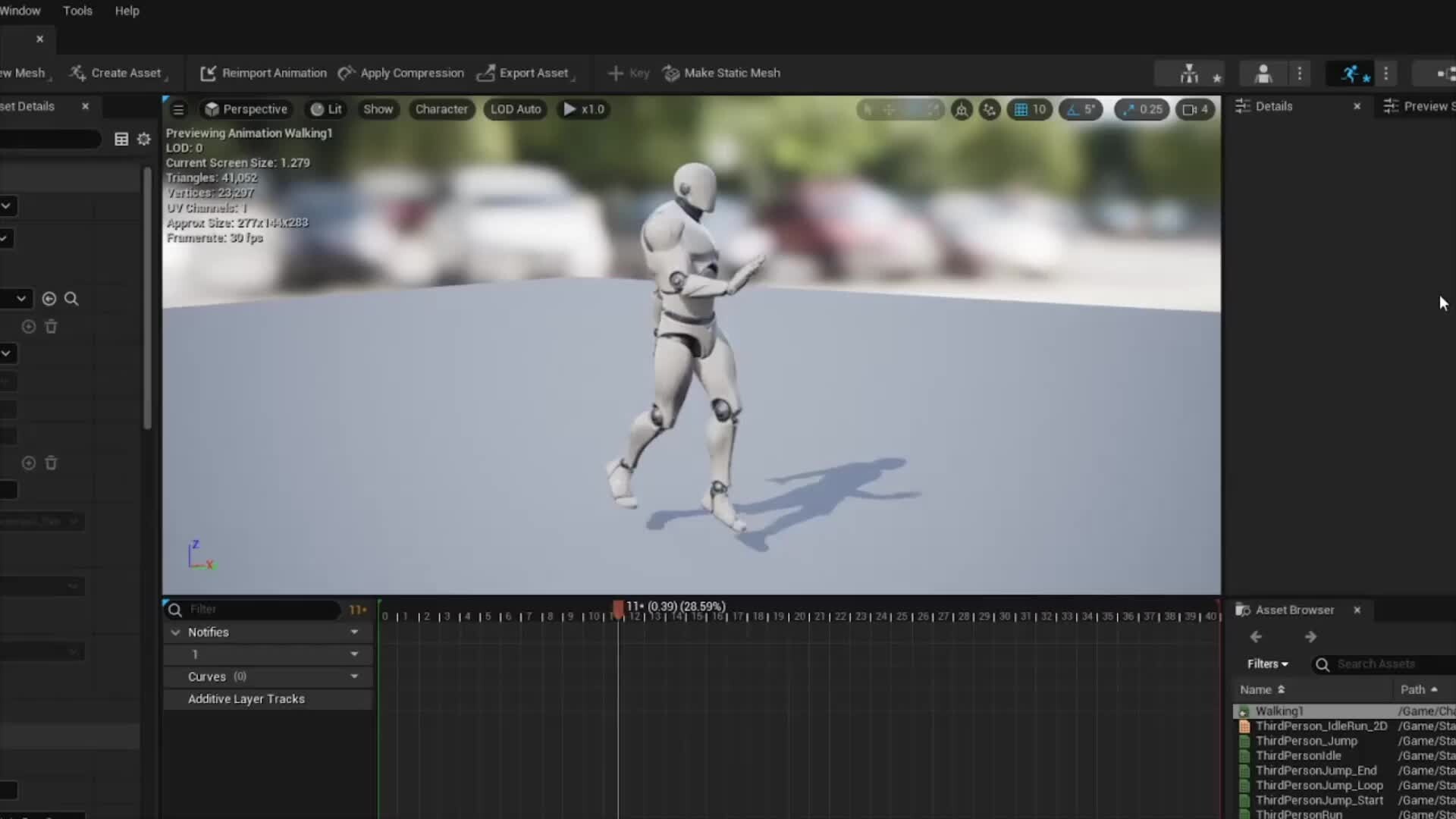
Task: Toggle Lit viewport shading mode
Action: tap(325, 109)
